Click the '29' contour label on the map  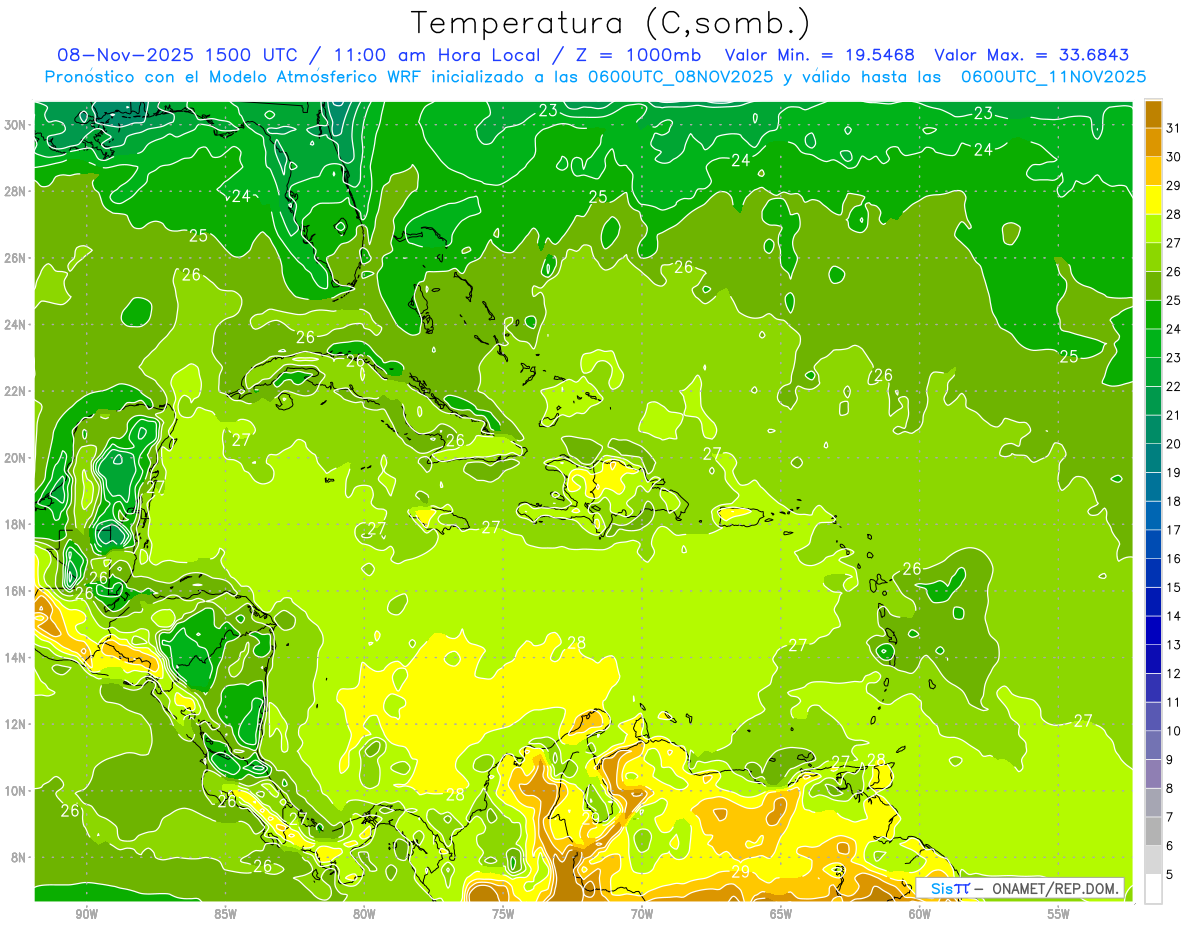click(741, 871)
